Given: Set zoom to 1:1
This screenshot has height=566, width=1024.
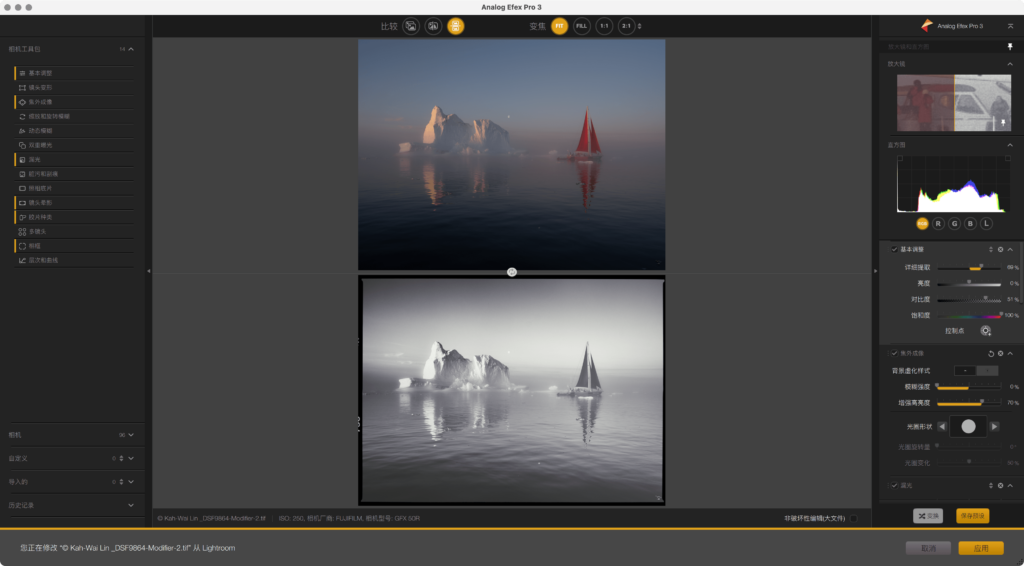Looking at the screenshot, I should [x=604, y=26].
